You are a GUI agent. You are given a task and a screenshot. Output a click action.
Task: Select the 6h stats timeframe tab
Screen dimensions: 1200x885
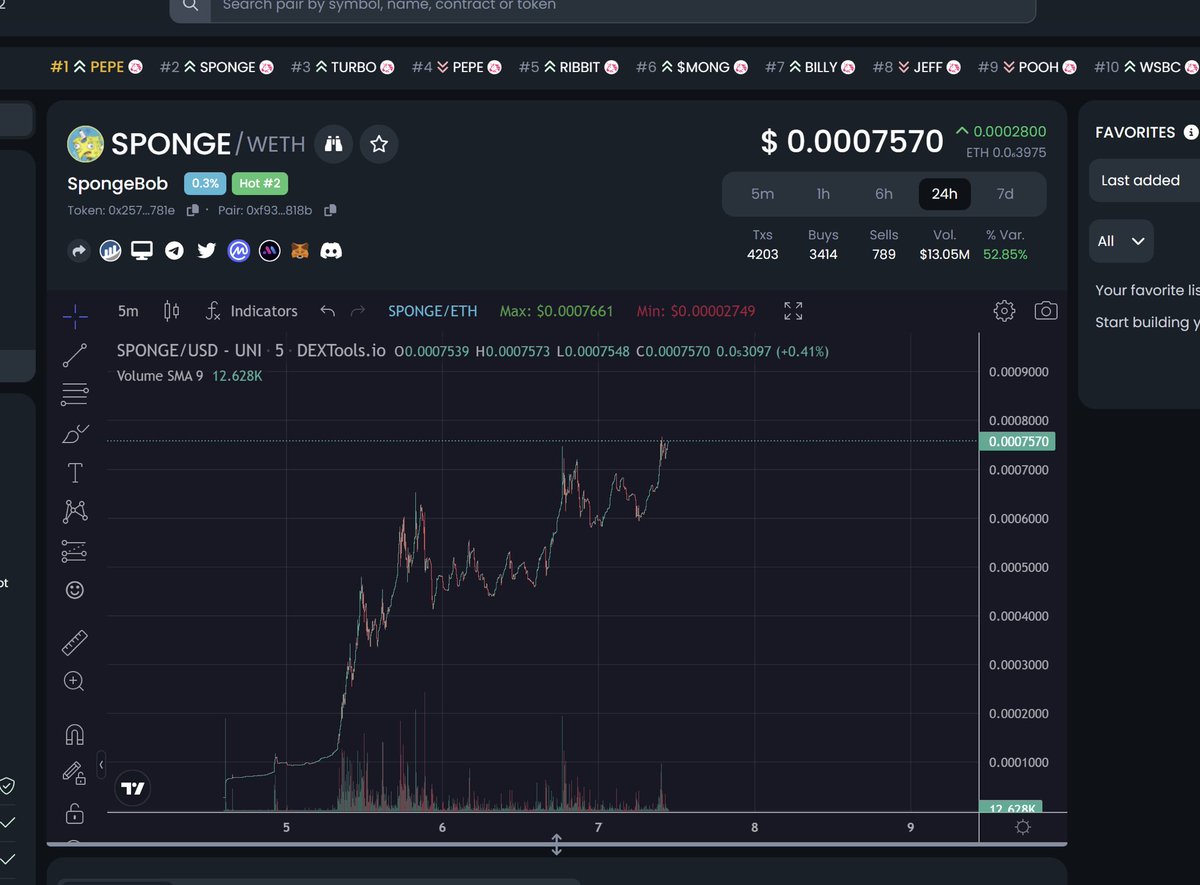click(x=884, y=194)
